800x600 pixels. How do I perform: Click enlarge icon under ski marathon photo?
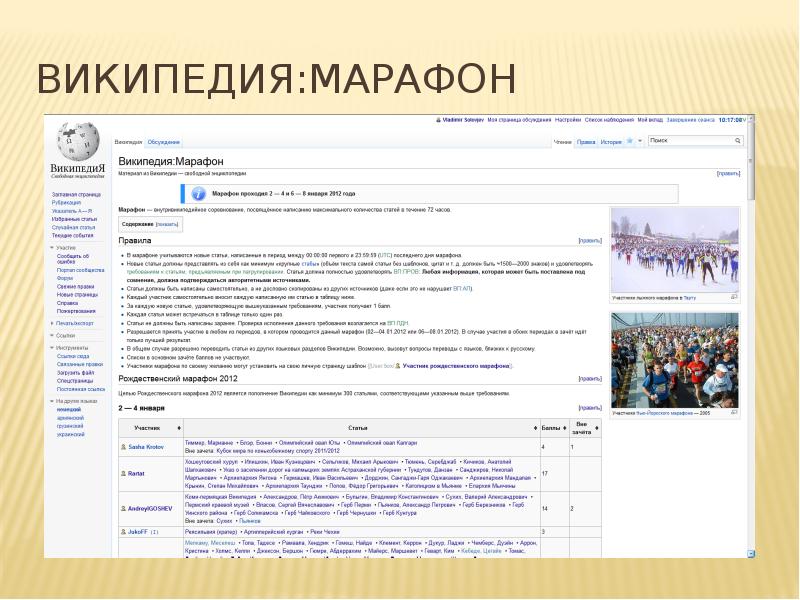click(735, 297)
